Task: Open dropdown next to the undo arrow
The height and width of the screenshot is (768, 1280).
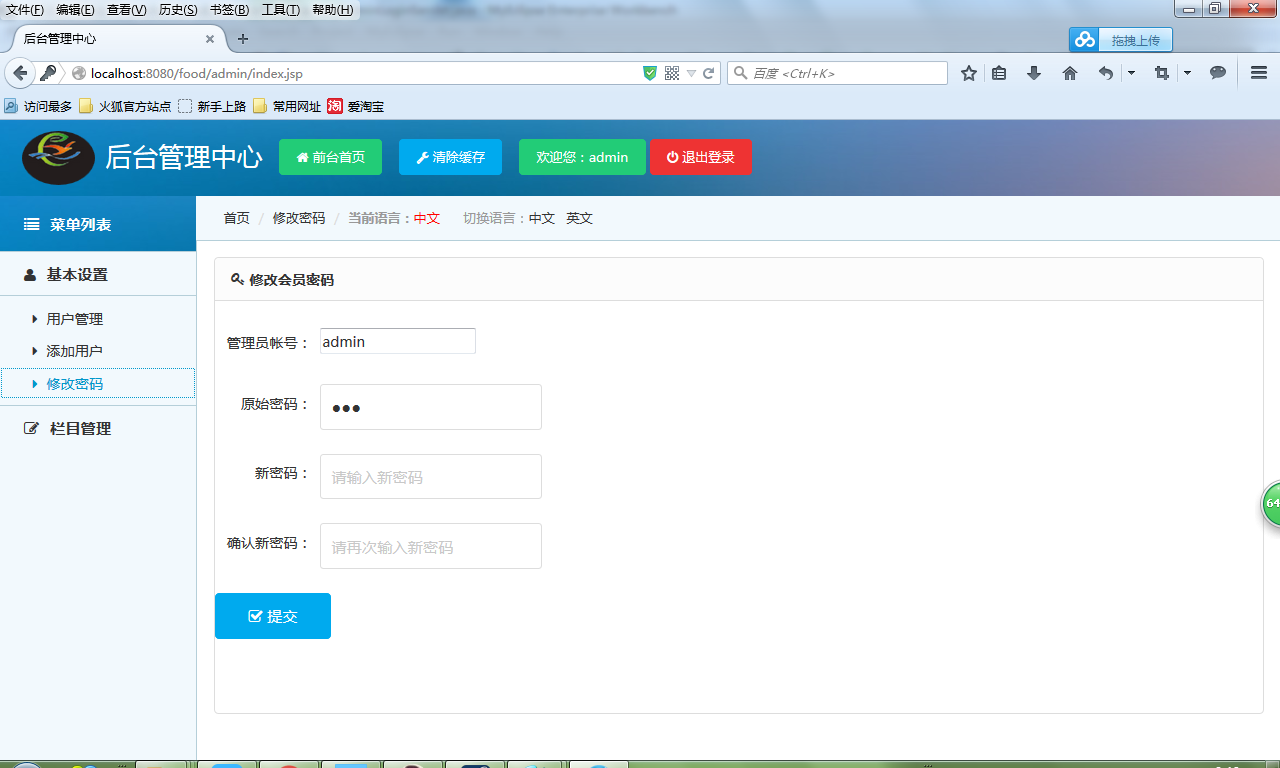Action: [x=1131, y=73]
